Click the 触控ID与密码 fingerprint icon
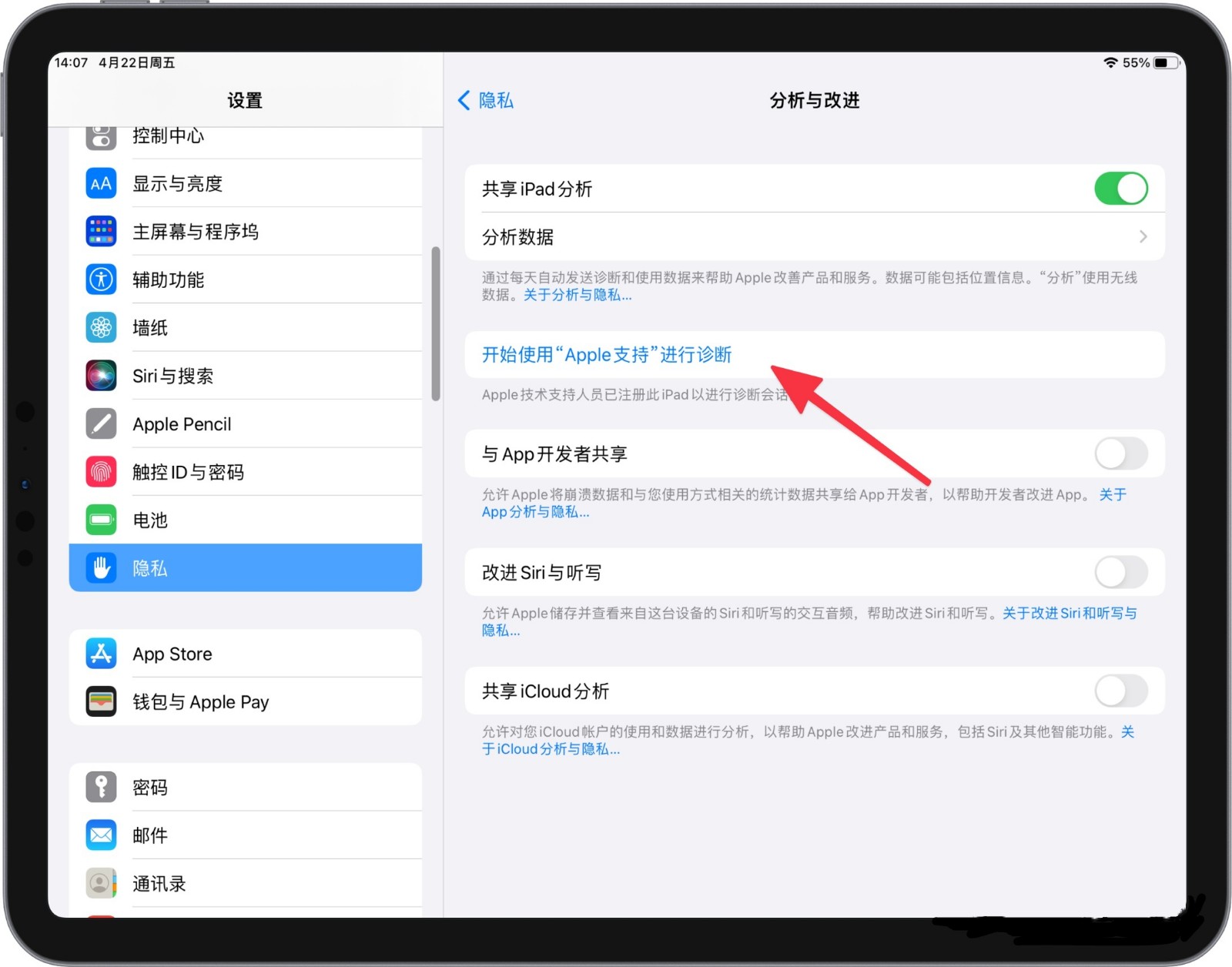The image size is (1232, 967). tap(101, 472)
